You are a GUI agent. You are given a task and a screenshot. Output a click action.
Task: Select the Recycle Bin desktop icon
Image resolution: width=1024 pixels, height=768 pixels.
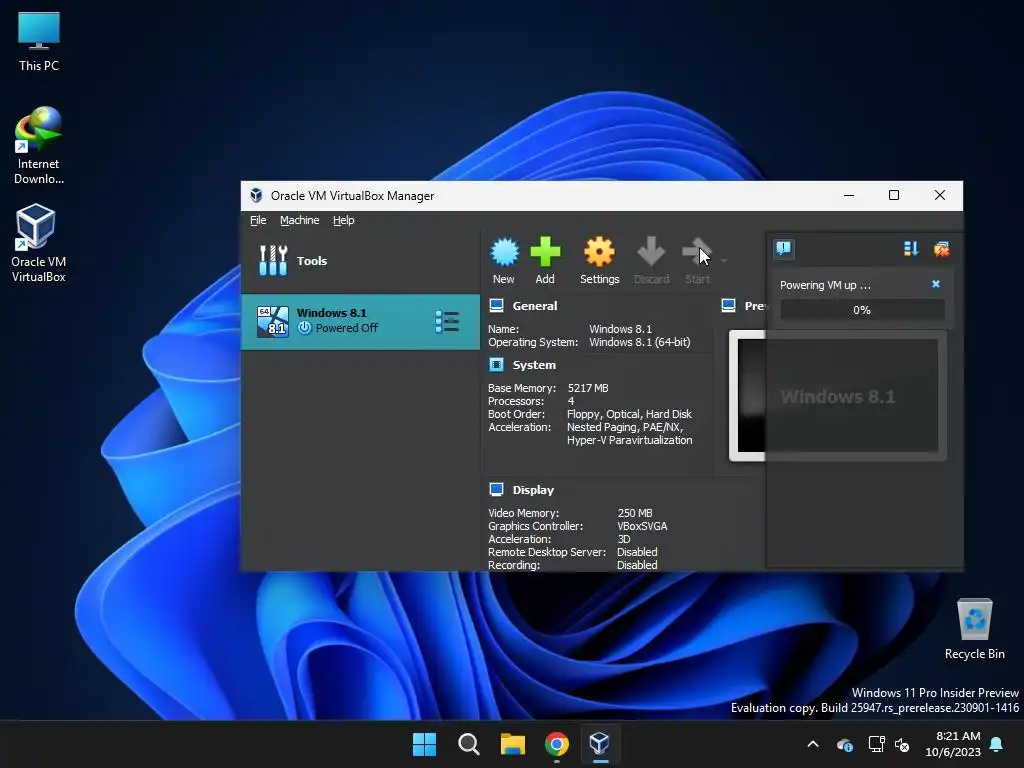coord(974,629)
